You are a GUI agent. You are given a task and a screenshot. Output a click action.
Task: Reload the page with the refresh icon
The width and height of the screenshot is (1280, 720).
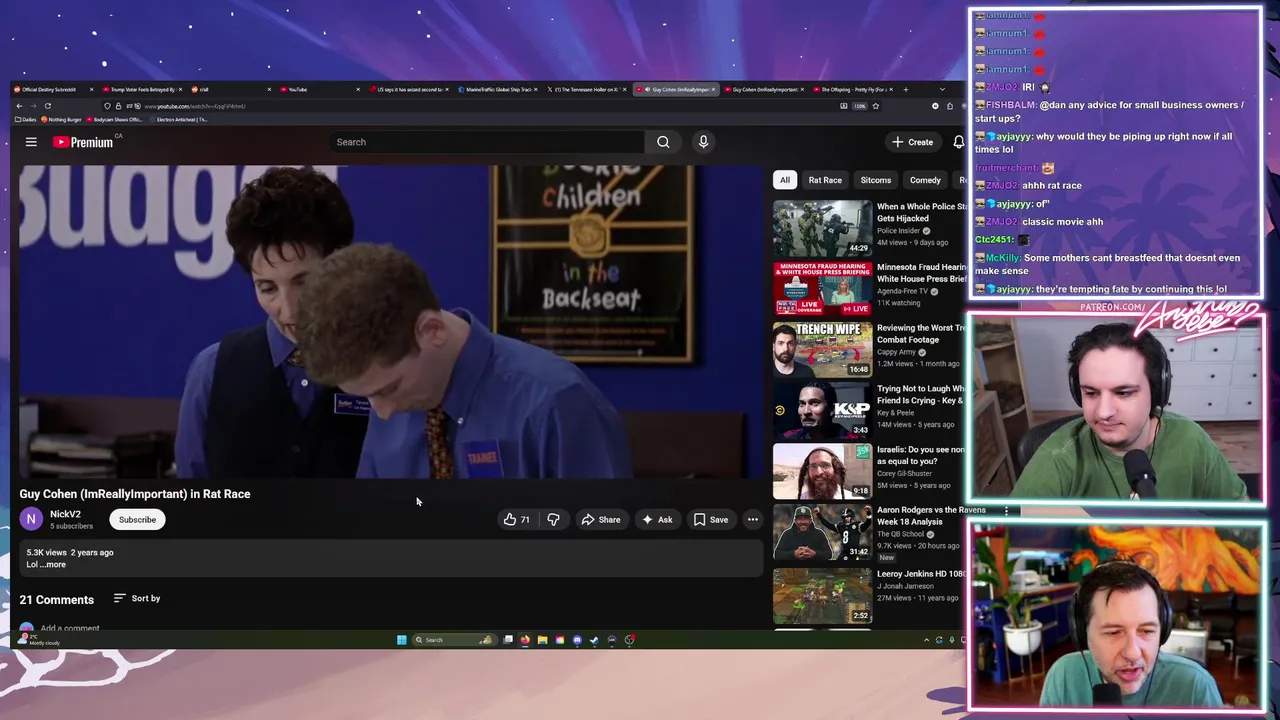(x=47, y=106)
